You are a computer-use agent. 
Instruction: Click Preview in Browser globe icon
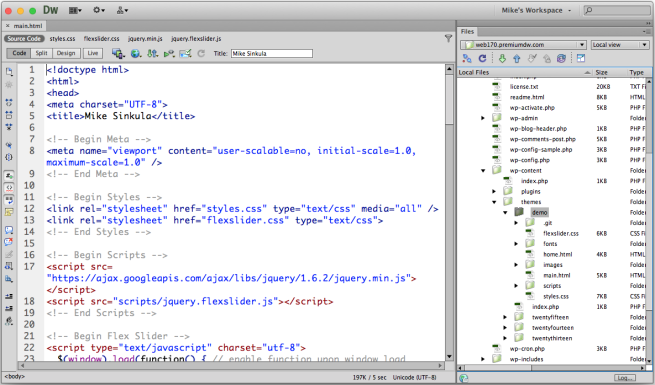point(135,53)
